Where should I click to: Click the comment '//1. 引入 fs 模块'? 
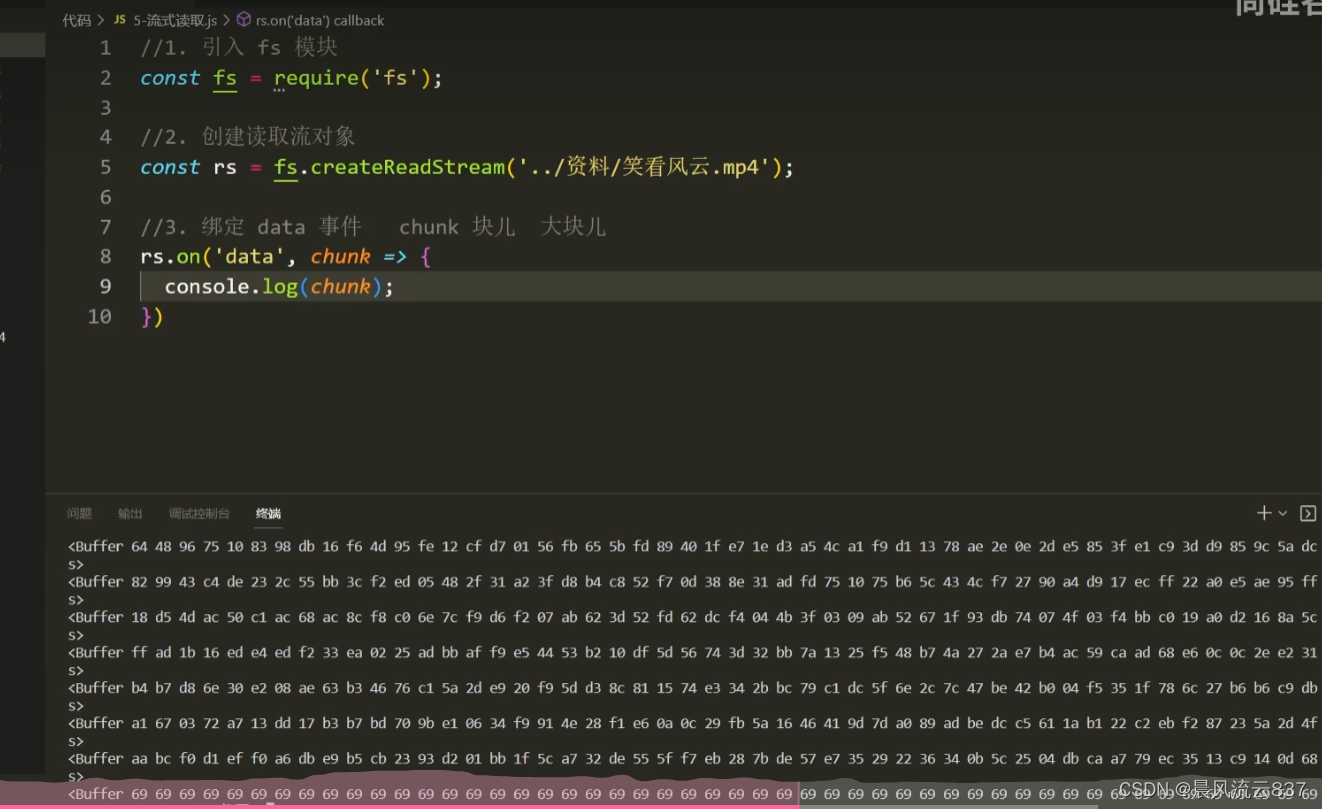[x=239, y=47]
